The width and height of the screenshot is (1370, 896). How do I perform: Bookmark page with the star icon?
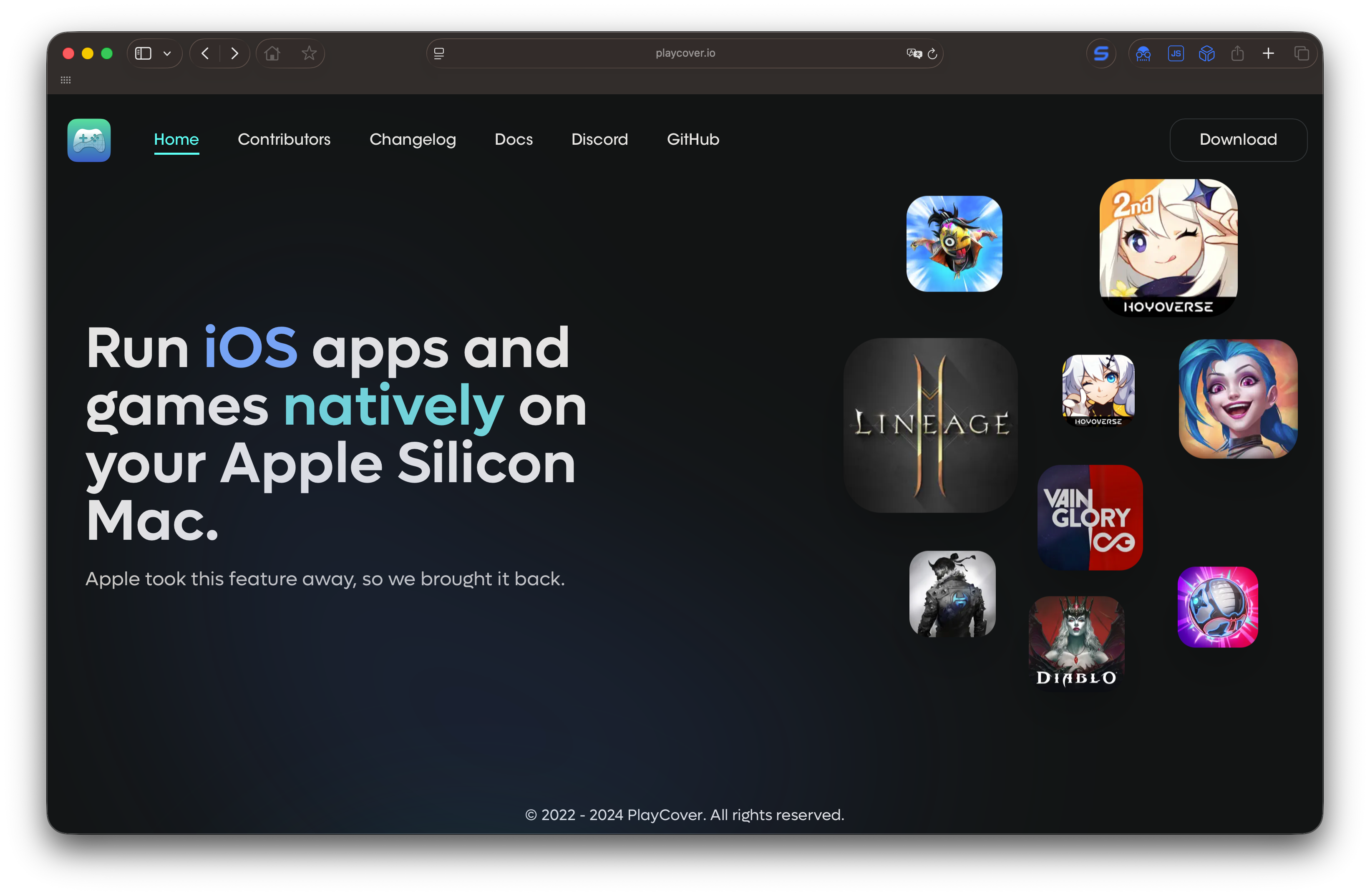coord(309,53)
